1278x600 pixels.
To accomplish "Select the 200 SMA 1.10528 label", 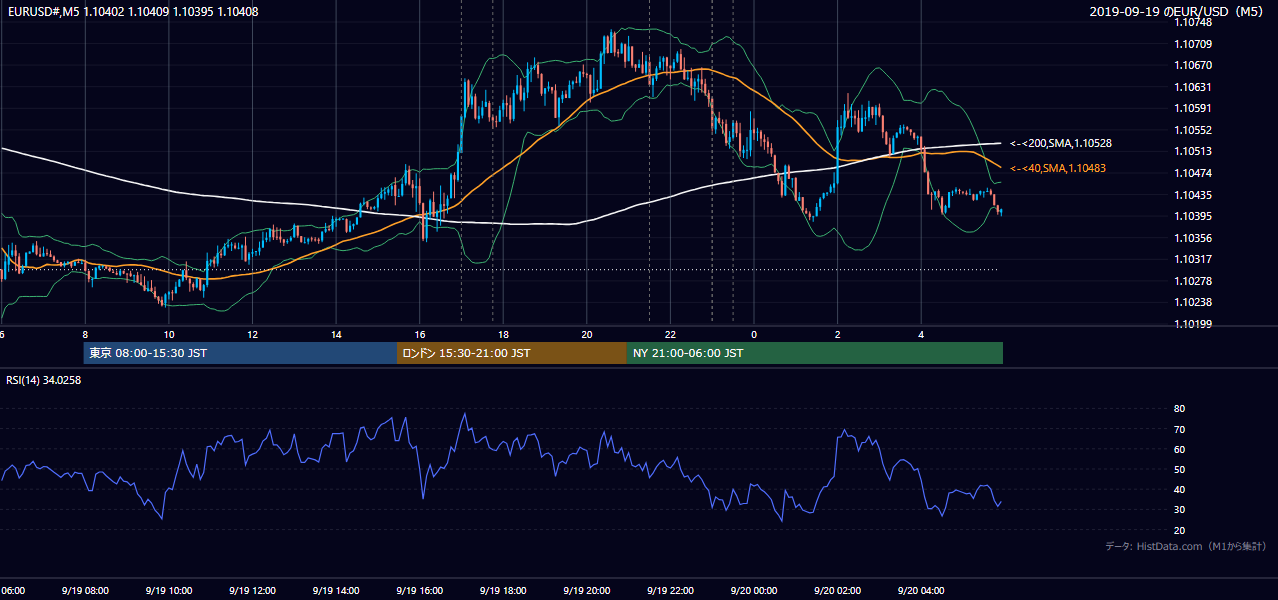I will tap(1060, 143).
